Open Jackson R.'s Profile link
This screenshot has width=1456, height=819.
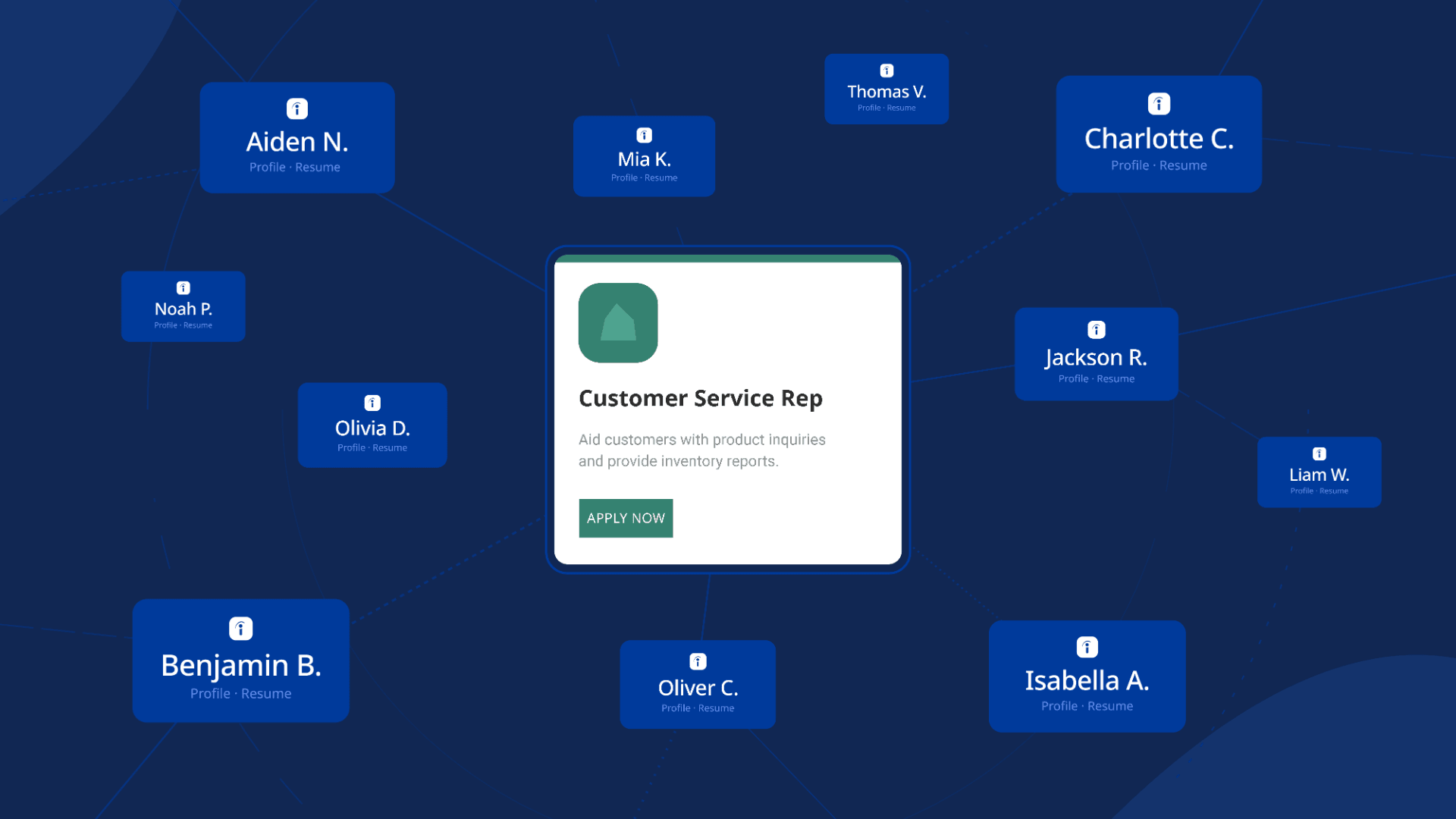tap(1073, 378)
